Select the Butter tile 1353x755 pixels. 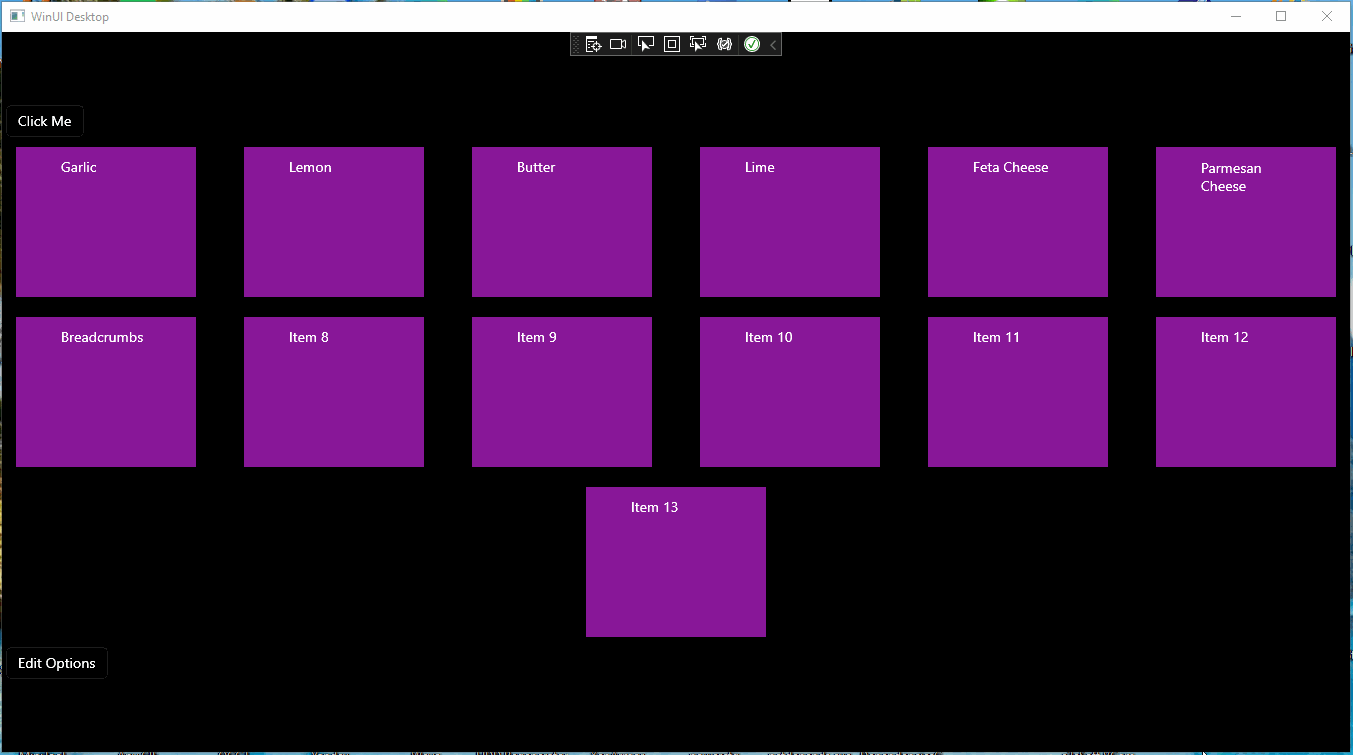[x=561, y=221]
